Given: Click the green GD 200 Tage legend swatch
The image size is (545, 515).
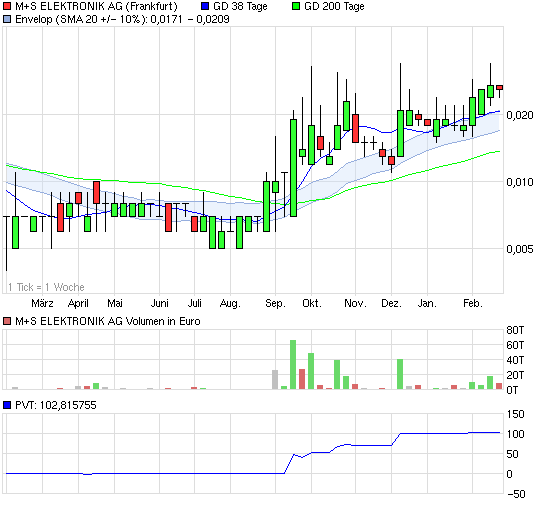Looking at the screenshot, I should point(296,6).
